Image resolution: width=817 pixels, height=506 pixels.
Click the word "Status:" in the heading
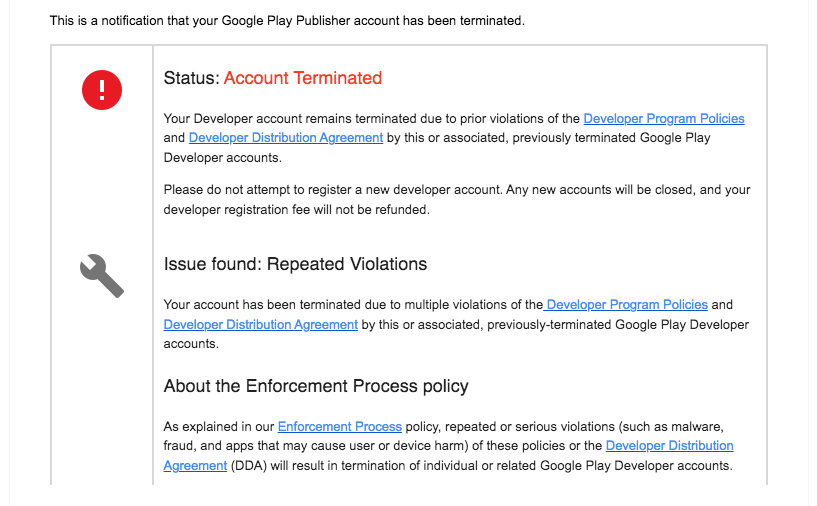click(191, 78)
